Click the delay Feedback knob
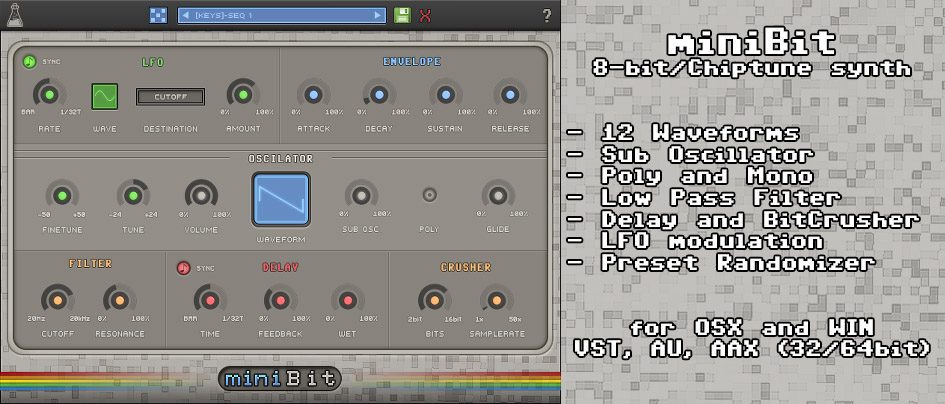 280,300
